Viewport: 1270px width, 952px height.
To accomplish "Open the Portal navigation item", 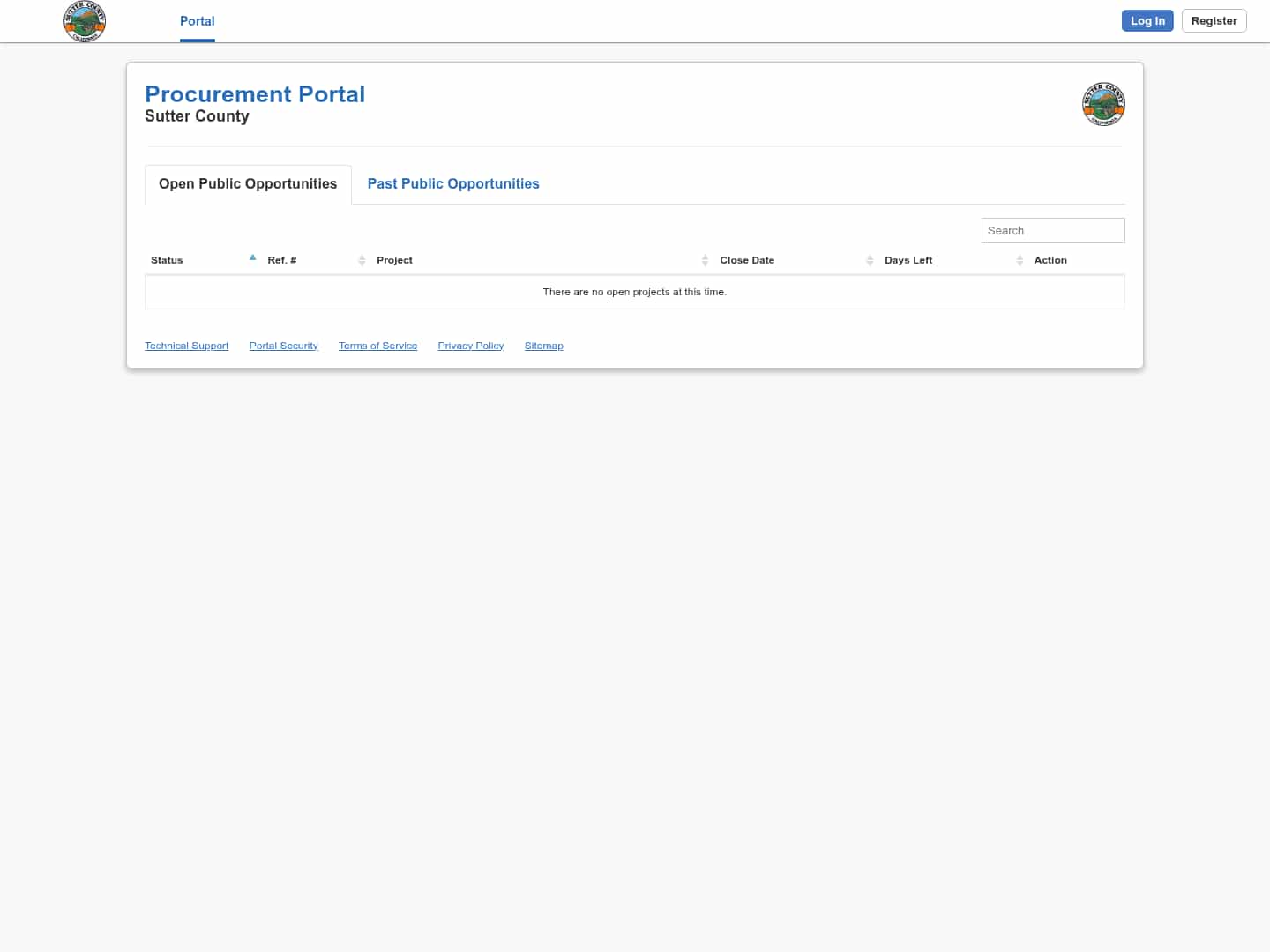I will point(197,21).
